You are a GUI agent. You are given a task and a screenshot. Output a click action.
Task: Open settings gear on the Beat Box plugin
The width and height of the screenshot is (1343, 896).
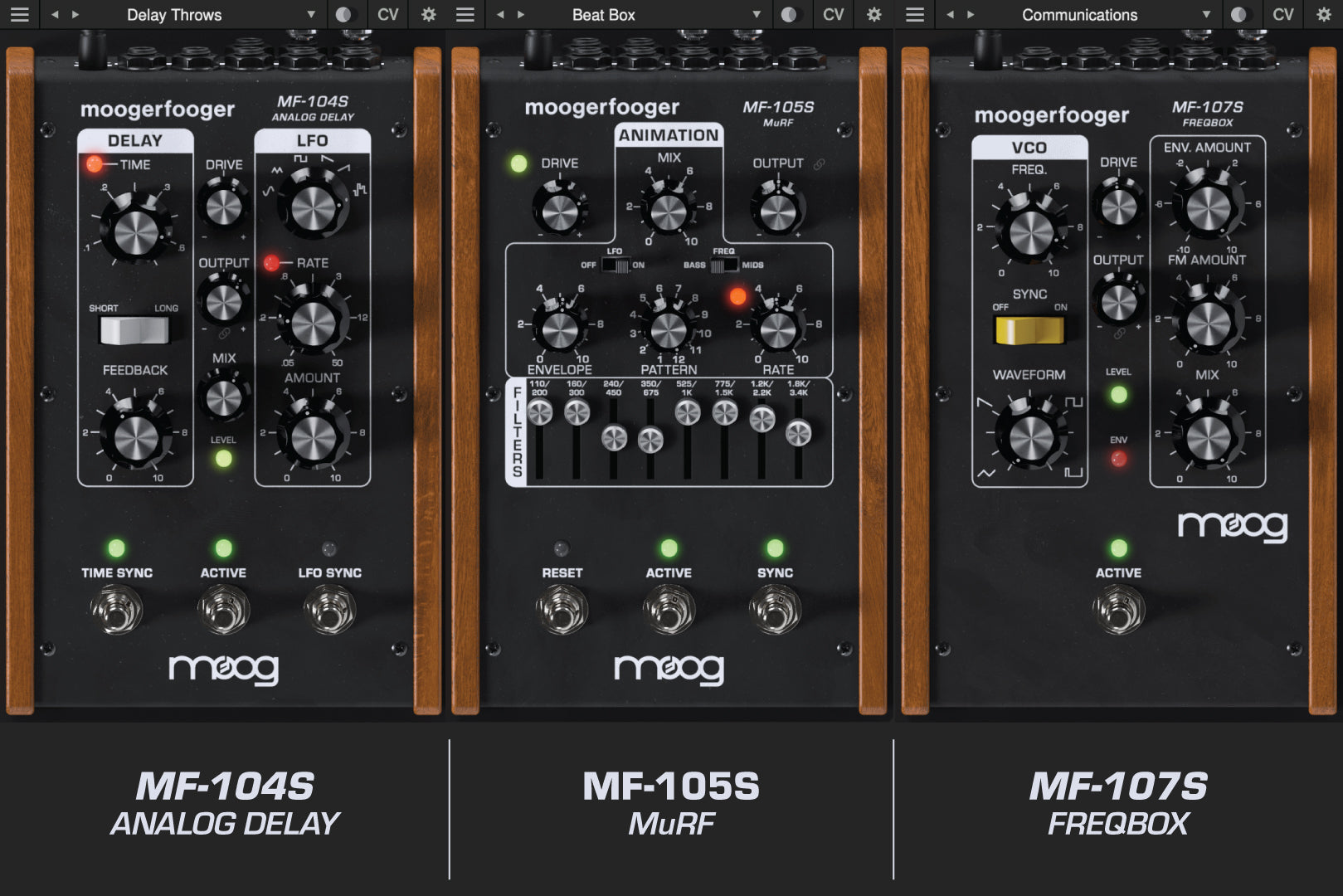(x=873, y=15)
